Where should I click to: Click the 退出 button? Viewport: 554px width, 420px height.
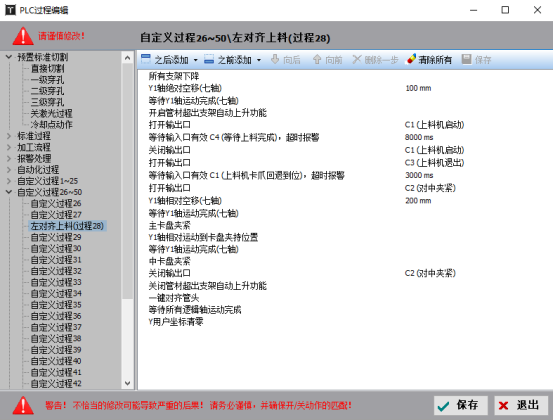[x=521, y=405]
